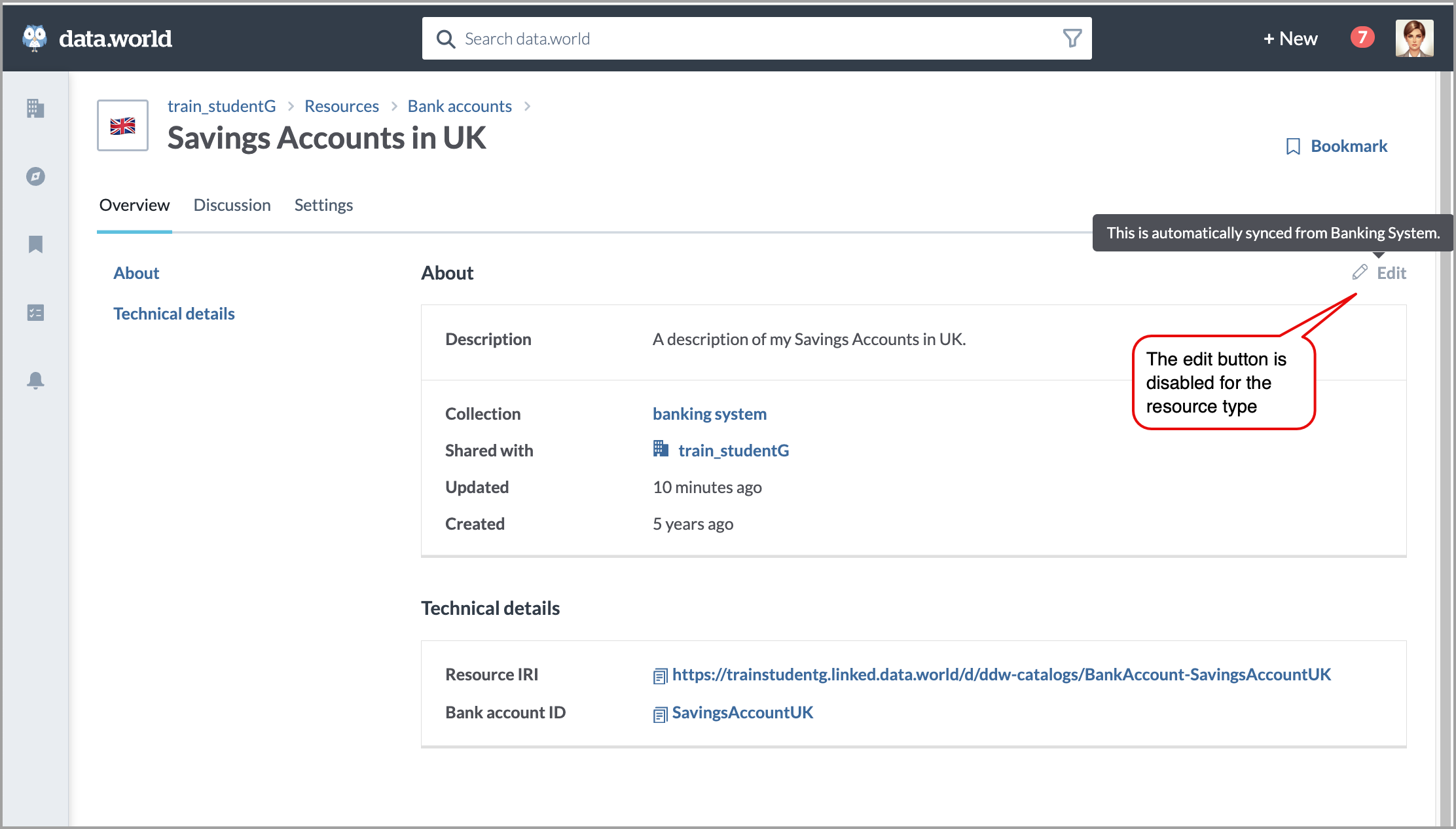
Task: Go to Bank accounts breadcrumb
Action: click(x=460, y=106)
